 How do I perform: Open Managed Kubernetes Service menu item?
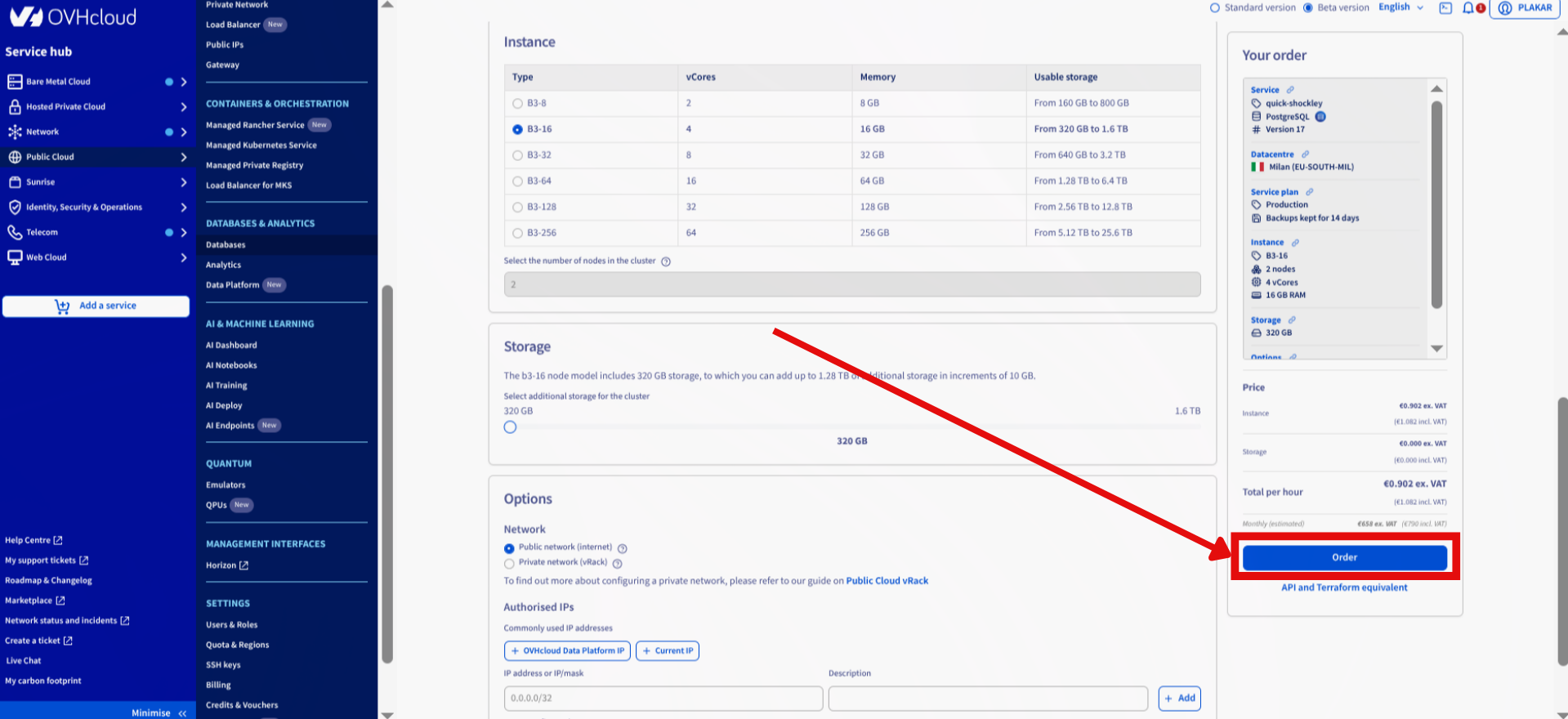pos(261,145)
